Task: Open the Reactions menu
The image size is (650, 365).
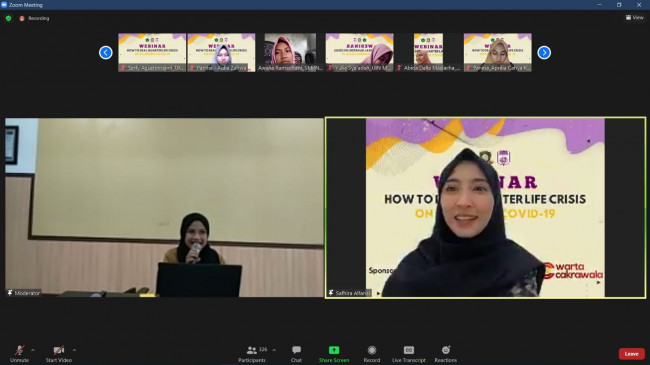Action: (446, 354)
